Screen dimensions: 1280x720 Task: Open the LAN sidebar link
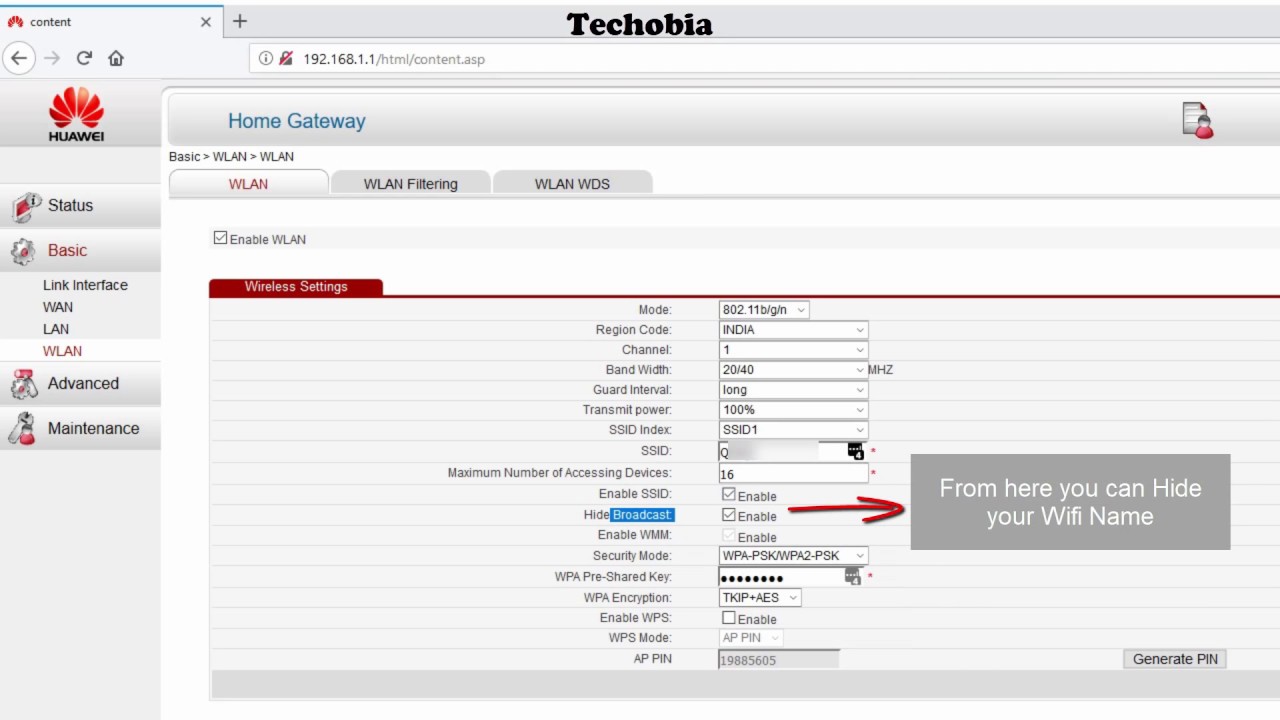click(x=56, y=329)
